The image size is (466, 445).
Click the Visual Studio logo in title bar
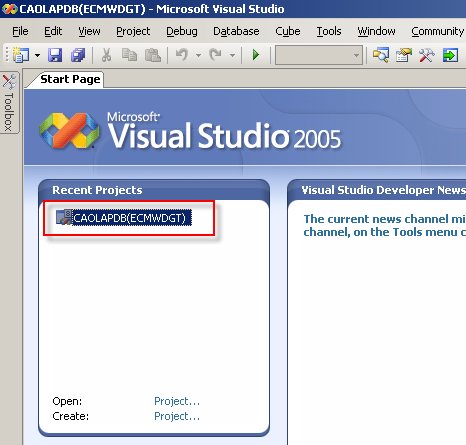click(x=9, y=9)
